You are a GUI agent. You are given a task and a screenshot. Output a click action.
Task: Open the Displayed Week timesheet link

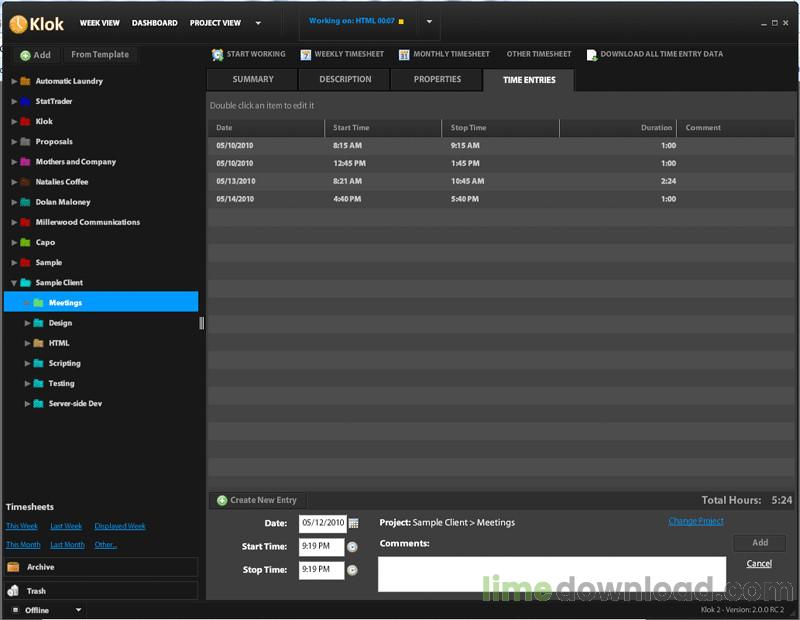[120, 526]
